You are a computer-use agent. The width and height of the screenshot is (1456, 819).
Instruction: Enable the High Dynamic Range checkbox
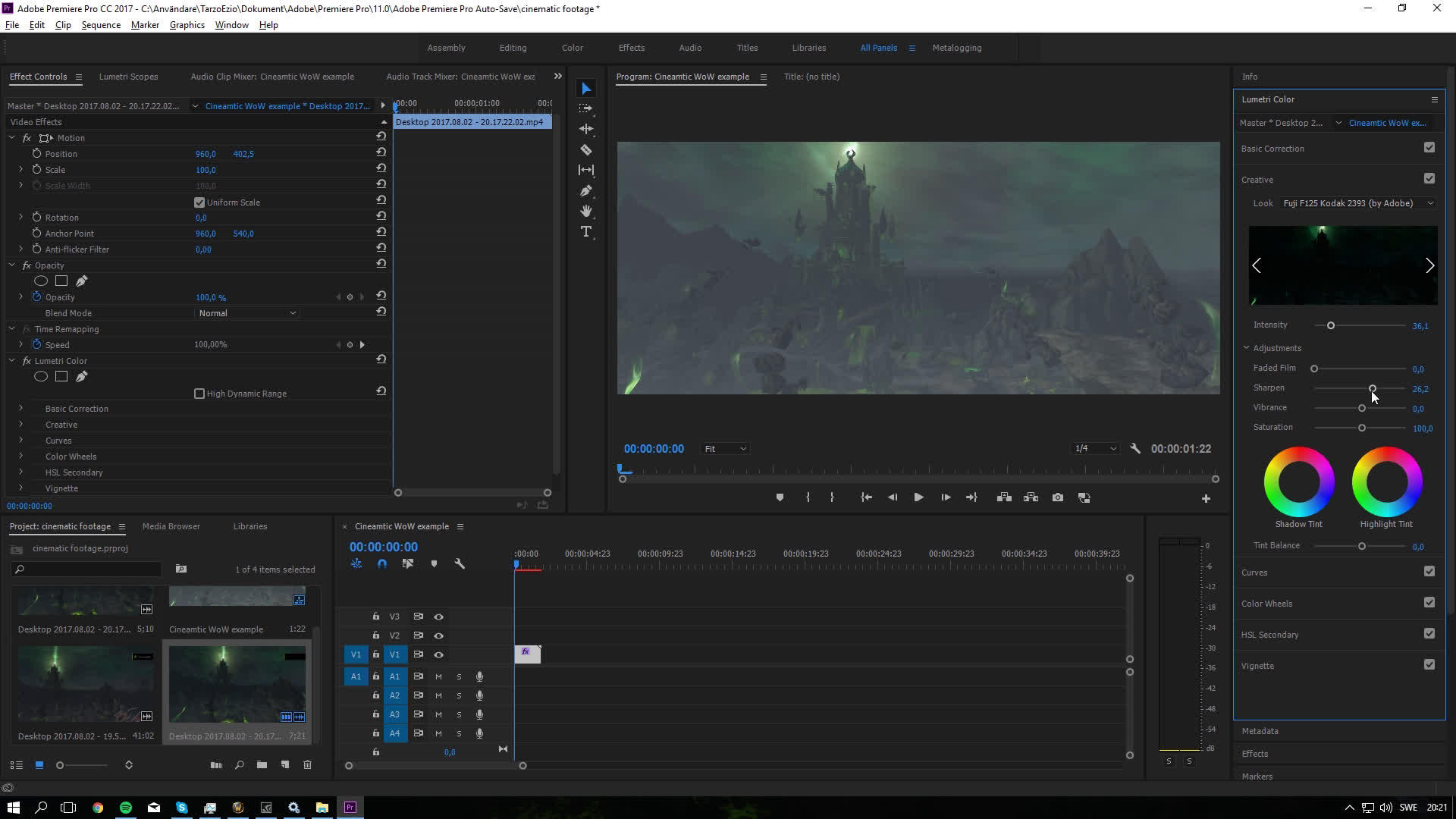tap(199, 394)
